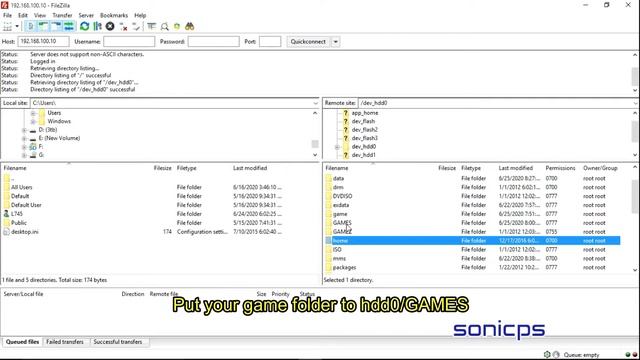The image size is (640, 360).
Task: Open the Site Manager icon
Action: coord(7,27)
